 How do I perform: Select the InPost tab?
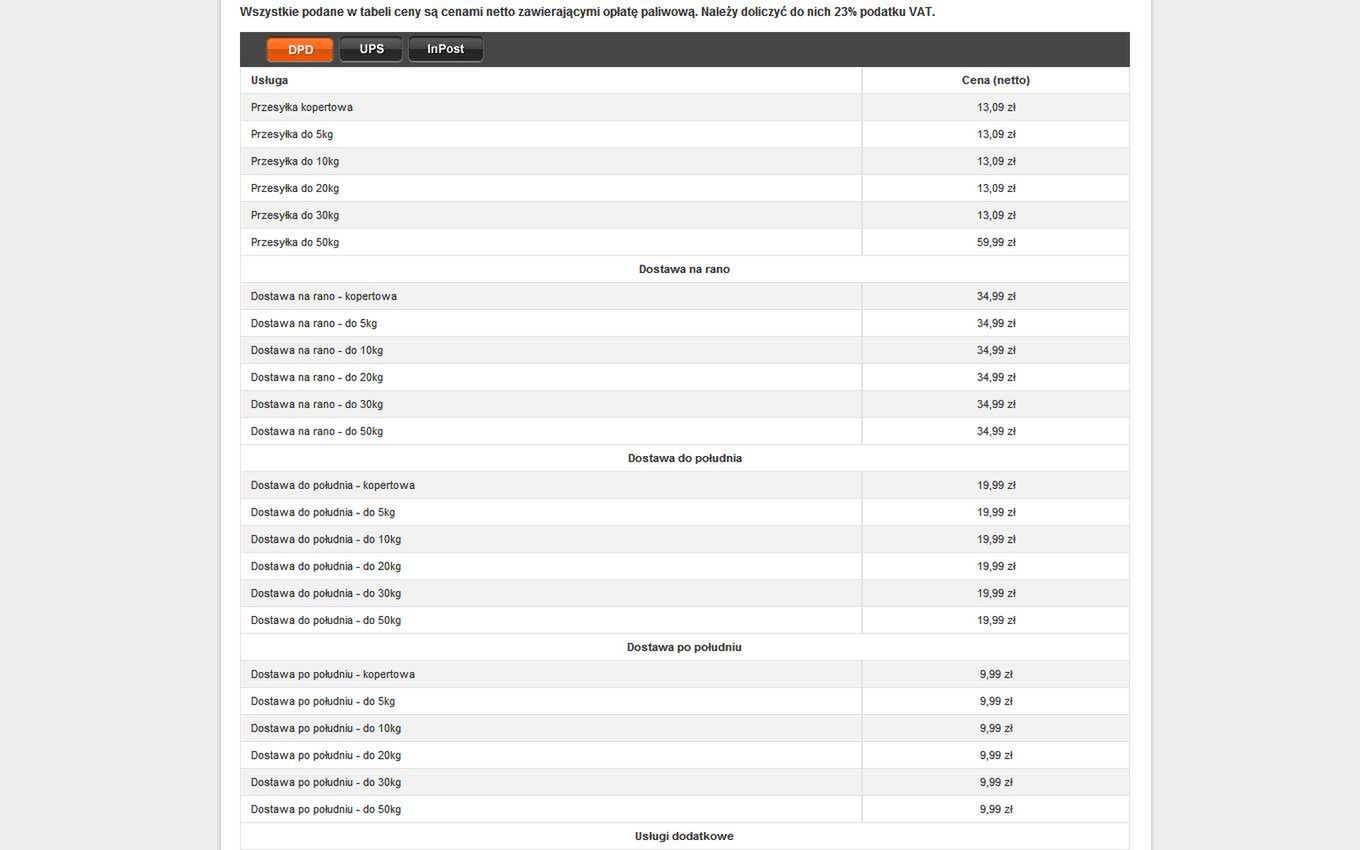tap(445, 49)
